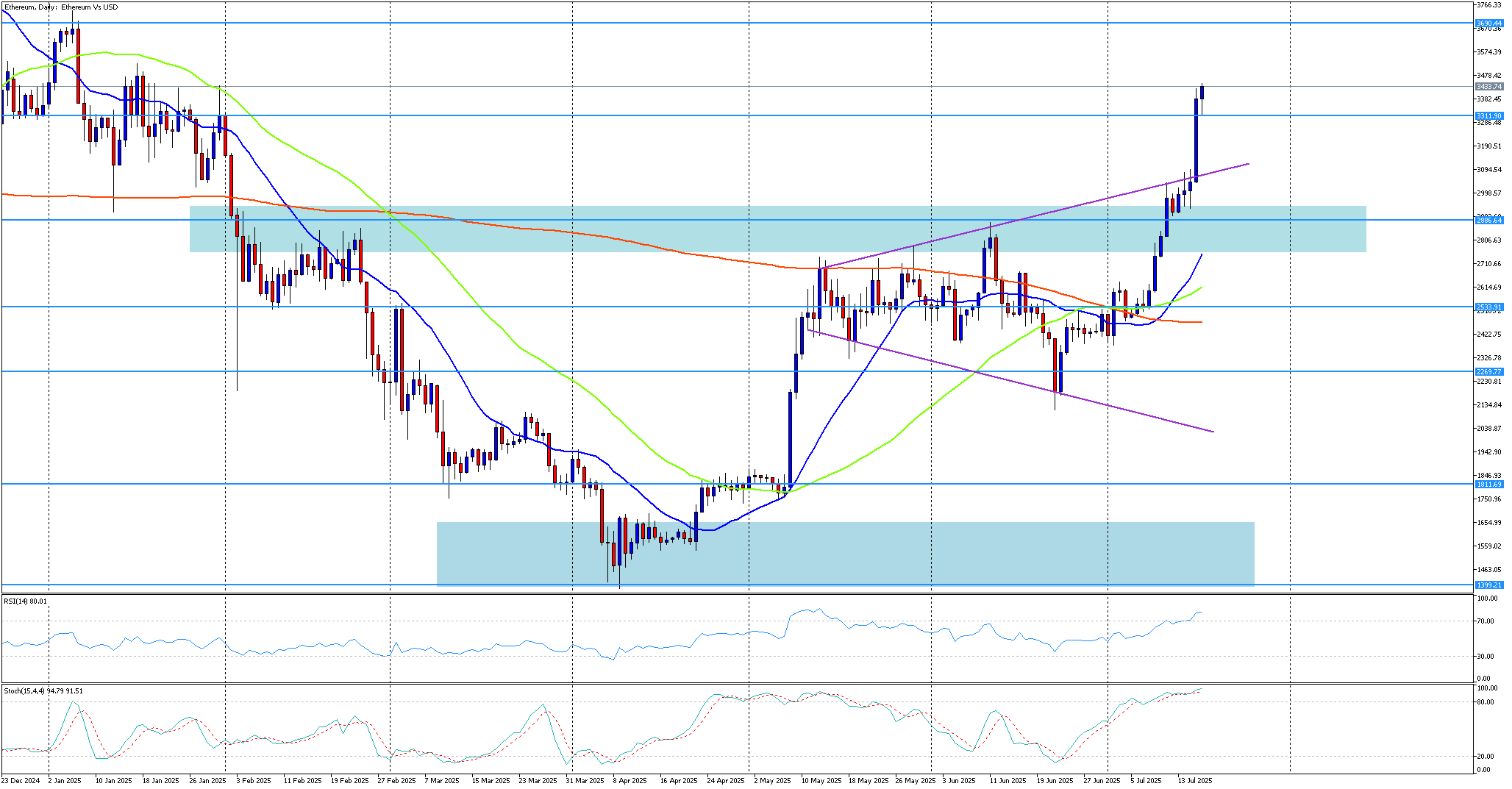
Task: Click the 2533.91 highlighted price level tag
Action: click(x=1489, y=307)
